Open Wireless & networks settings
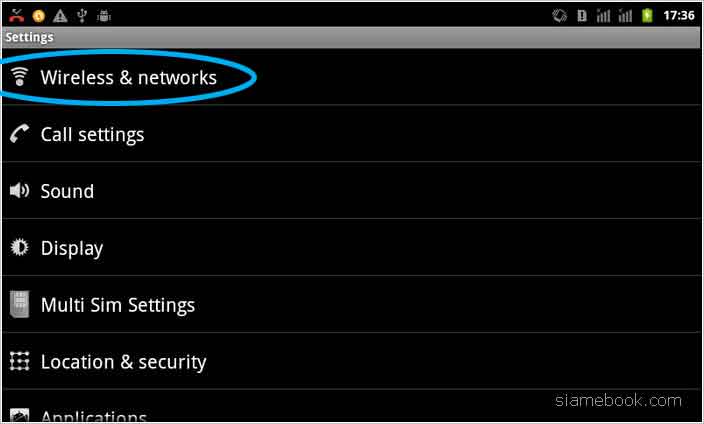The height and width of the screenshot is (424, 704). click(x=352, y=77)
